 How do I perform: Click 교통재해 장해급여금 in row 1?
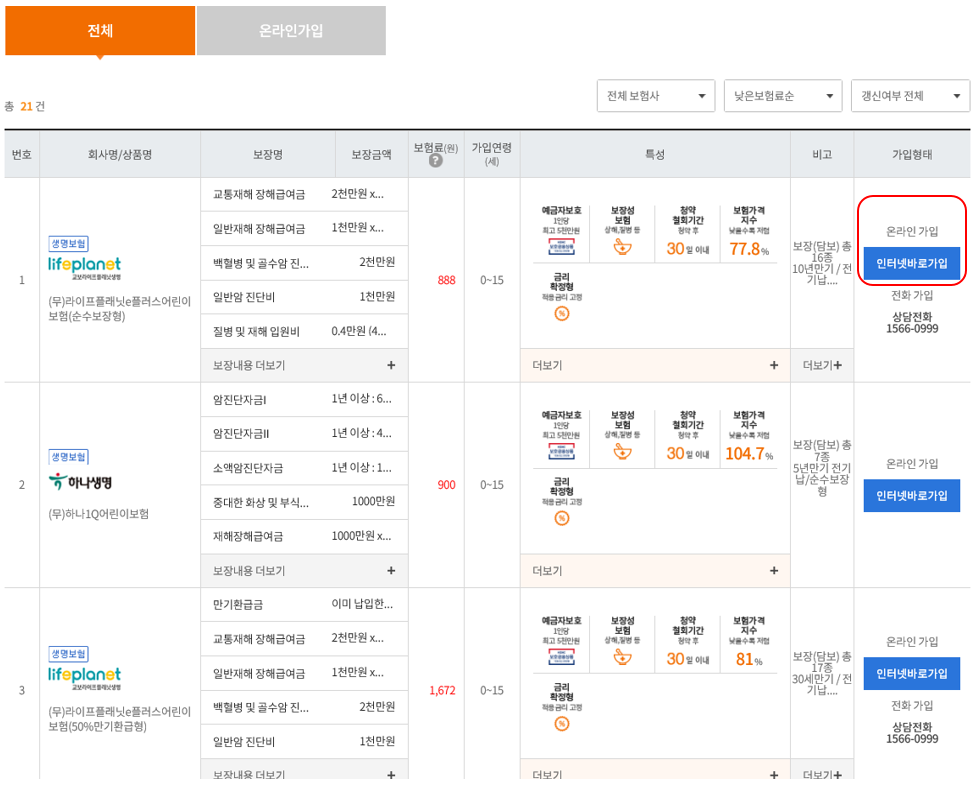304,194
